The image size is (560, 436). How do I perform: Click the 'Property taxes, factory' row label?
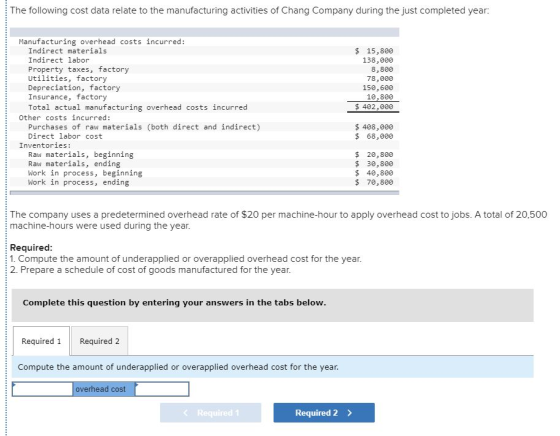click(x=79, y=70)
